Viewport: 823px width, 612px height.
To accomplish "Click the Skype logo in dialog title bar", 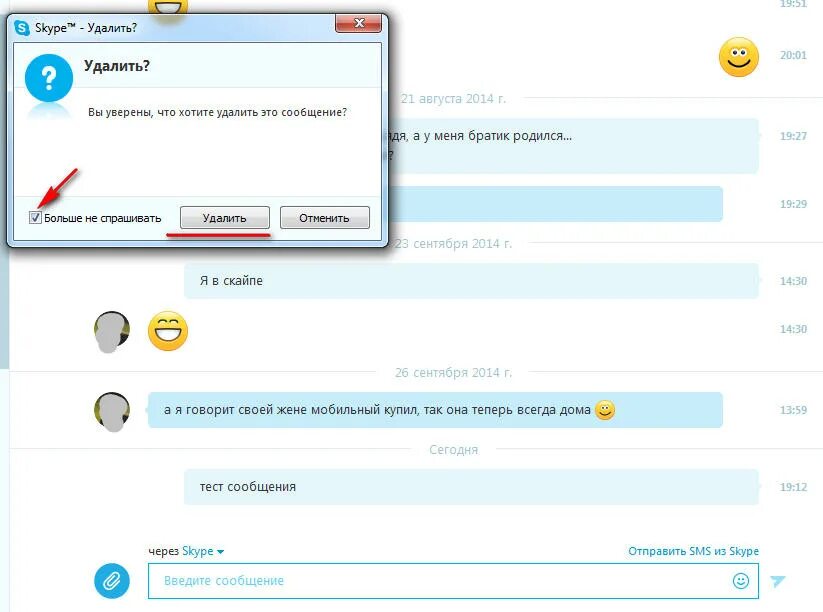I will pos(22,27).
